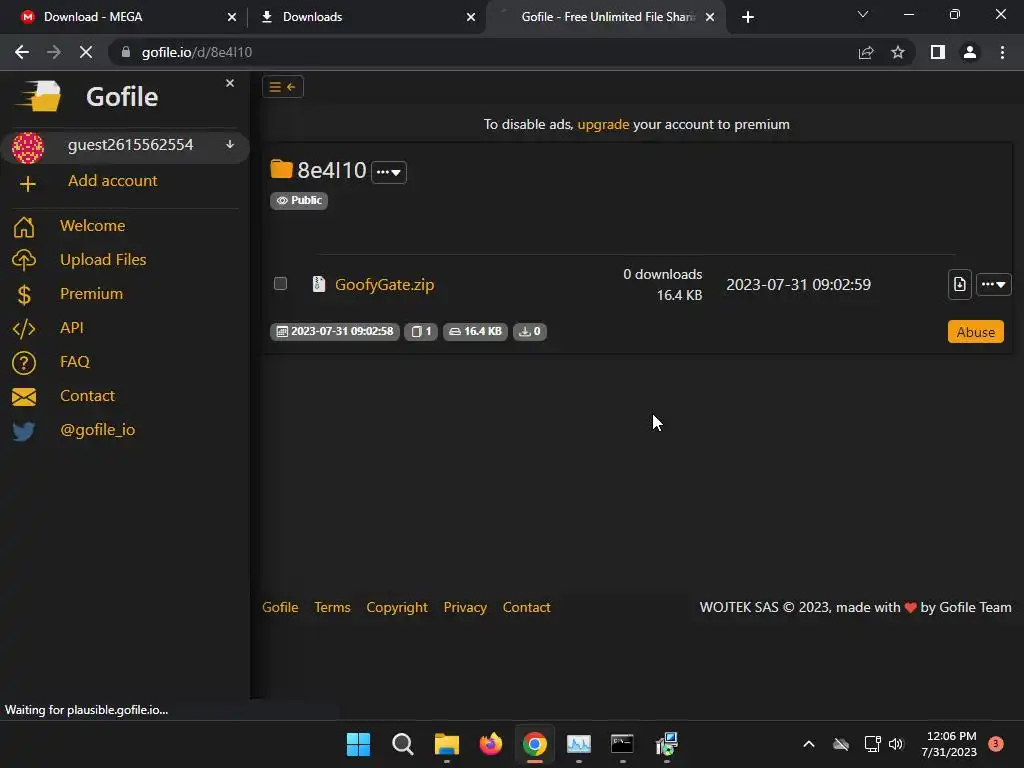Click the folder creation date badge
The width and height of the screenshot is (1024, 768).
pos(335,332)
